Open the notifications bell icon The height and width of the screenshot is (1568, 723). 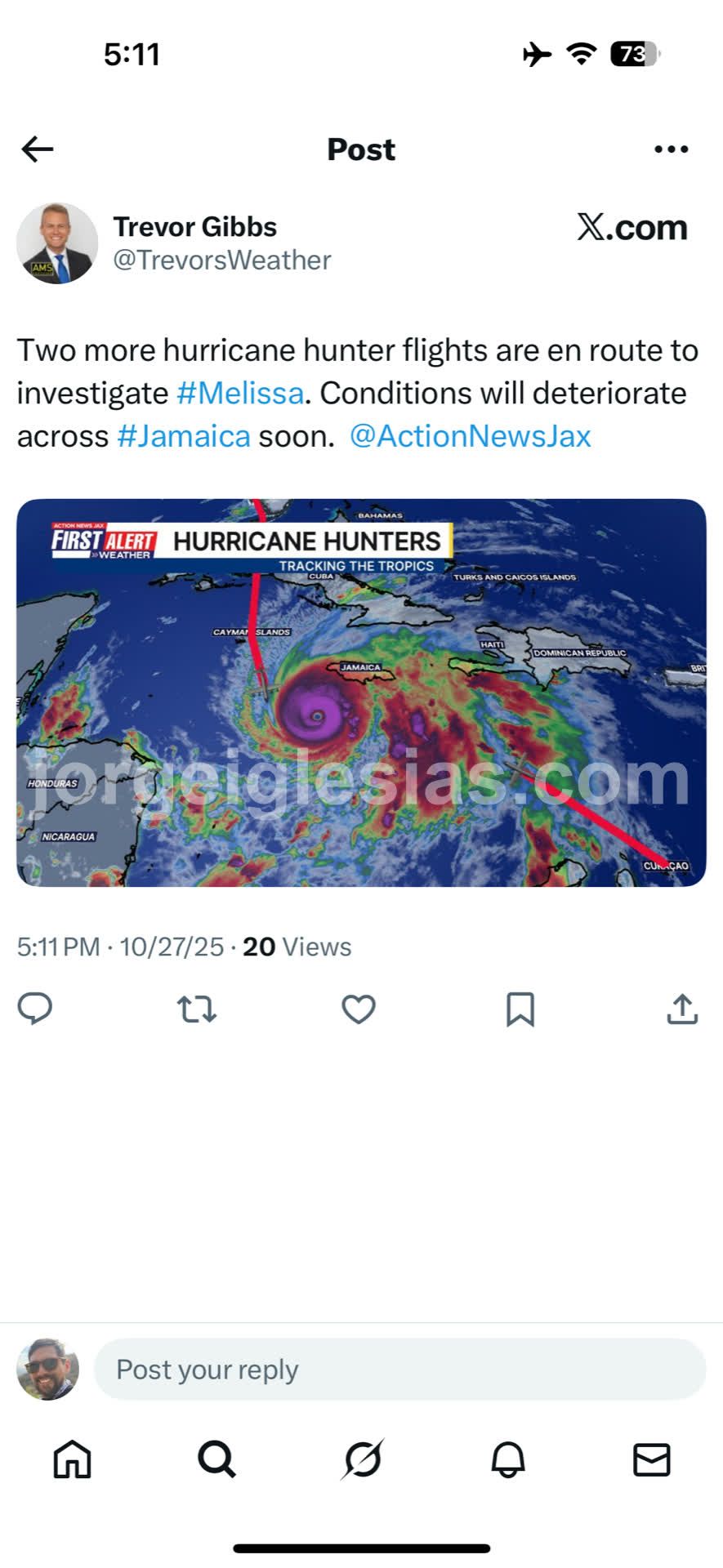click(x=507, y=1459)
